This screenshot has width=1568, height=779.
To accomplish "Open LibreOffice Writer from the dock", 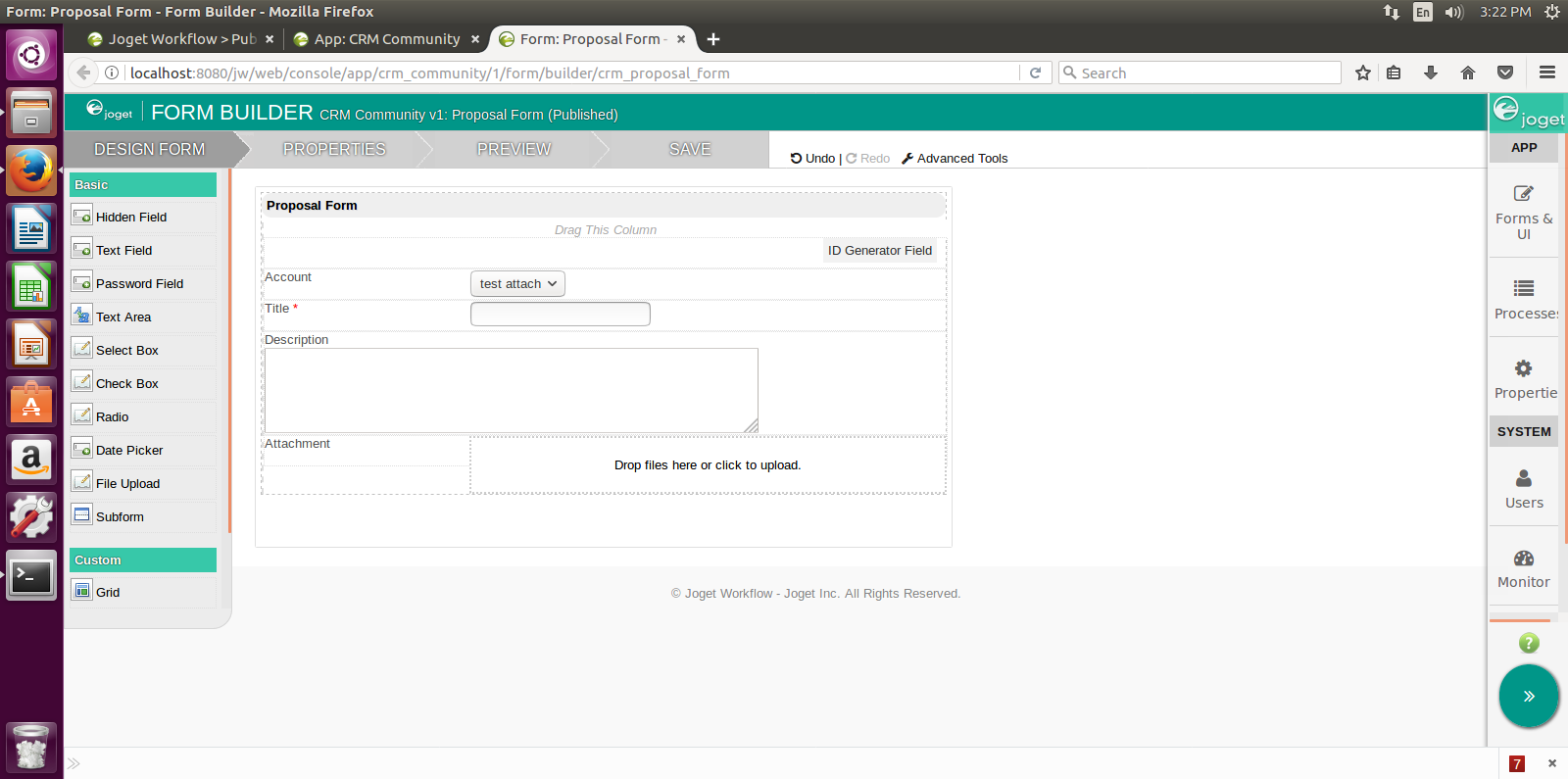I will coord(31,229).
